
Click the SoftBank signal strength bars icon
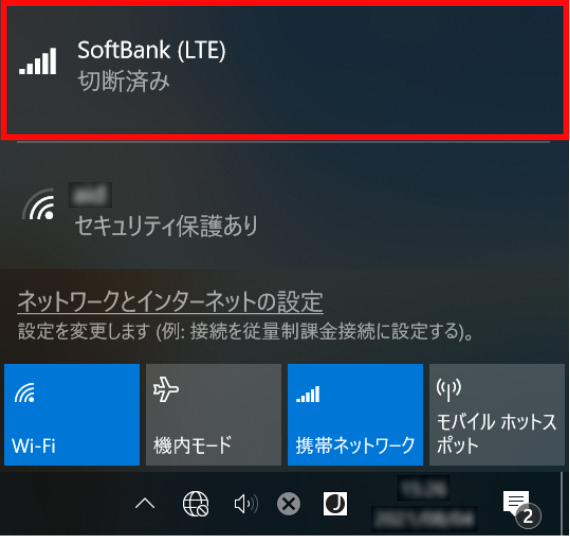[x=38, y=61]
